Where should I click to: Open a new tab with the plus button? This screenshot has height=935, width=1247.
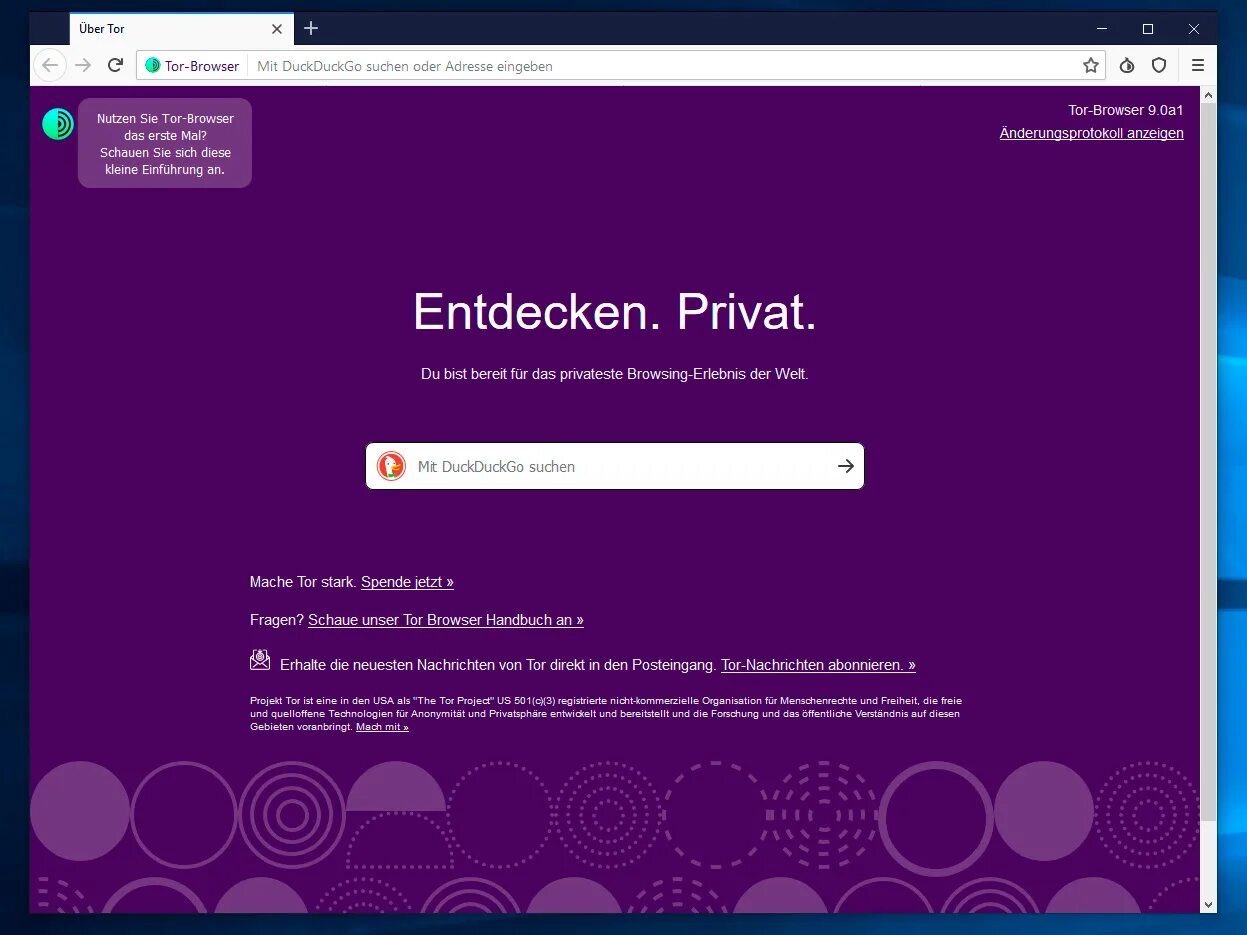311,28
